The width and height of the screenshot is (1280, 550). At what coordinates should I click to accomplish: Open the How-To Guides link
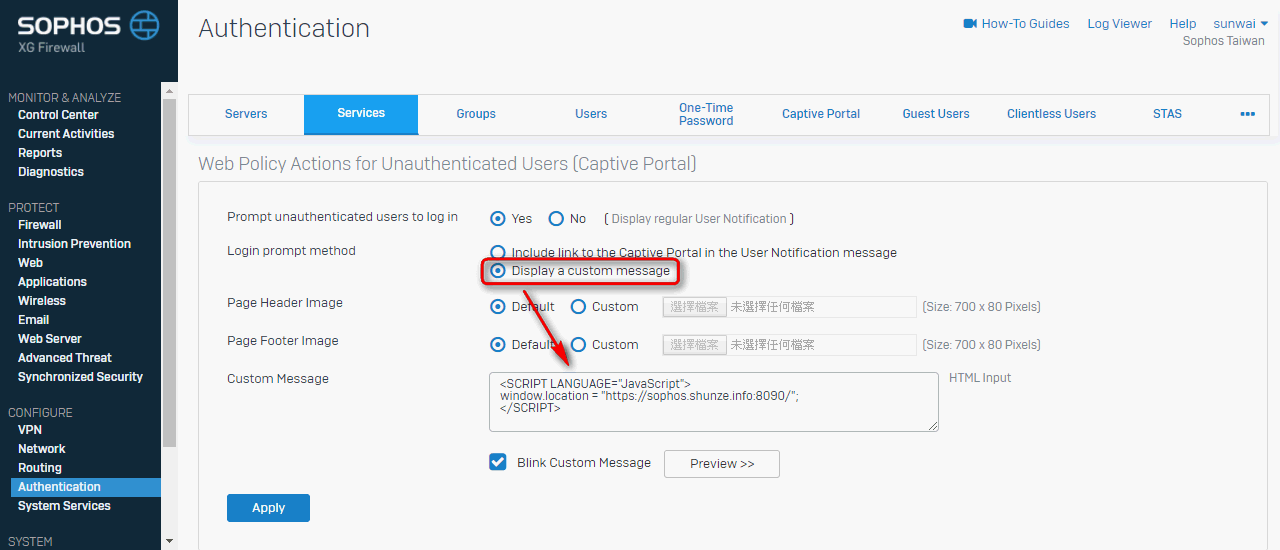pos(1025,23)
